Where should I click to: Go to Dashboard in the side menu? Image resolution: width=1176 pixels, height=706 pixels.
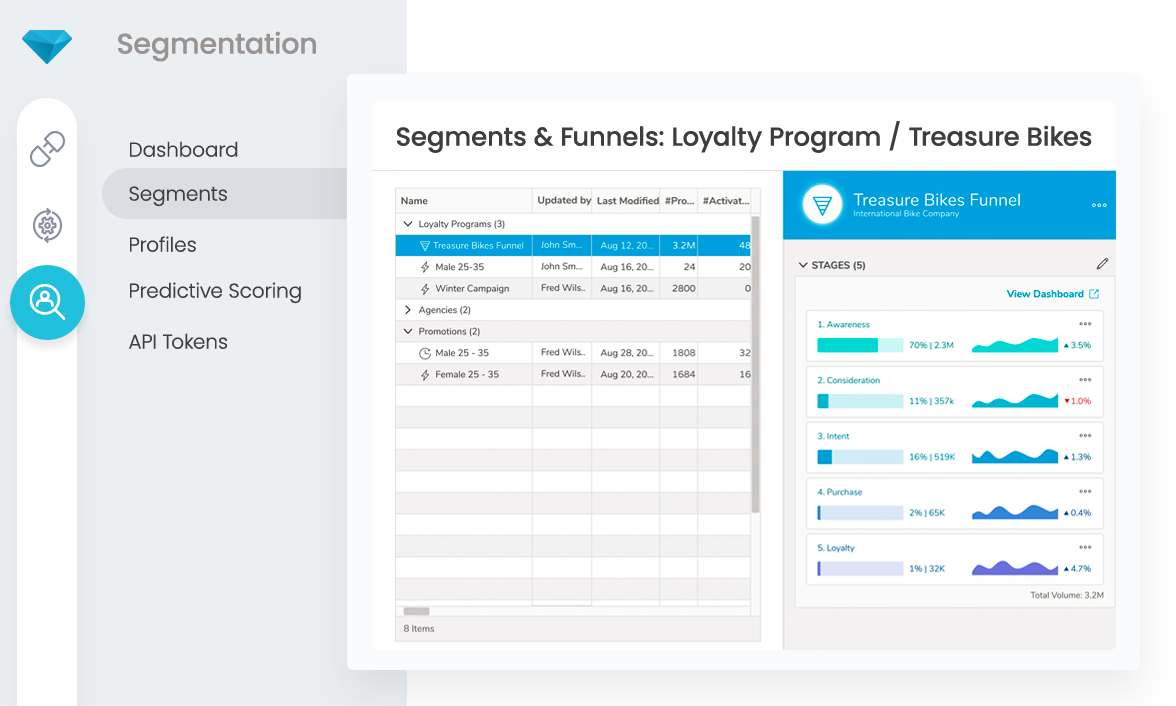tap(183, 150)
